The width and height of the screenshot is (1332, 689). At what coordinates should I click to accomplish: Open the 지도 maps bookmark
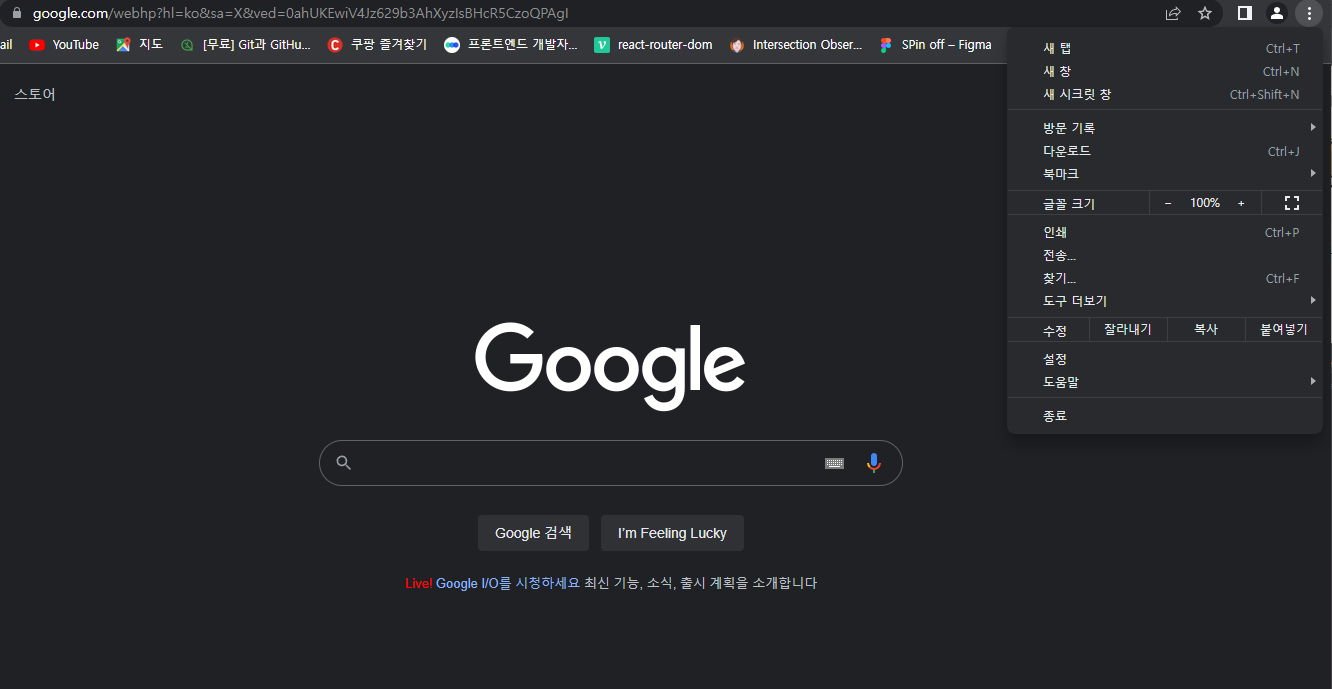tap(139, 44)
